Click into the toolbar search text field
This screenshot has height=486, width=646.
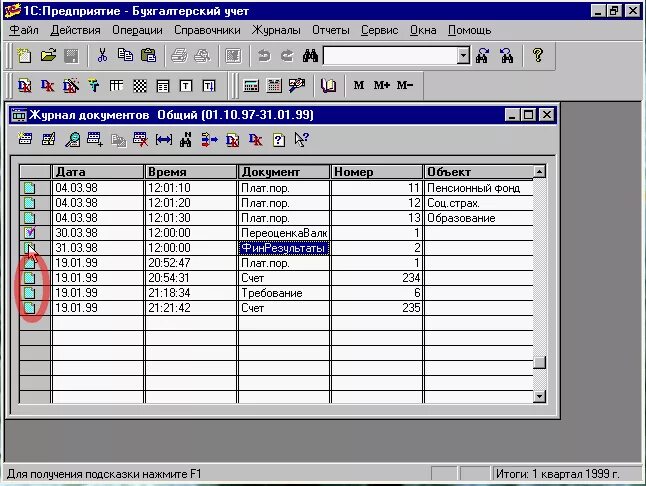click(x=390, y=56)
